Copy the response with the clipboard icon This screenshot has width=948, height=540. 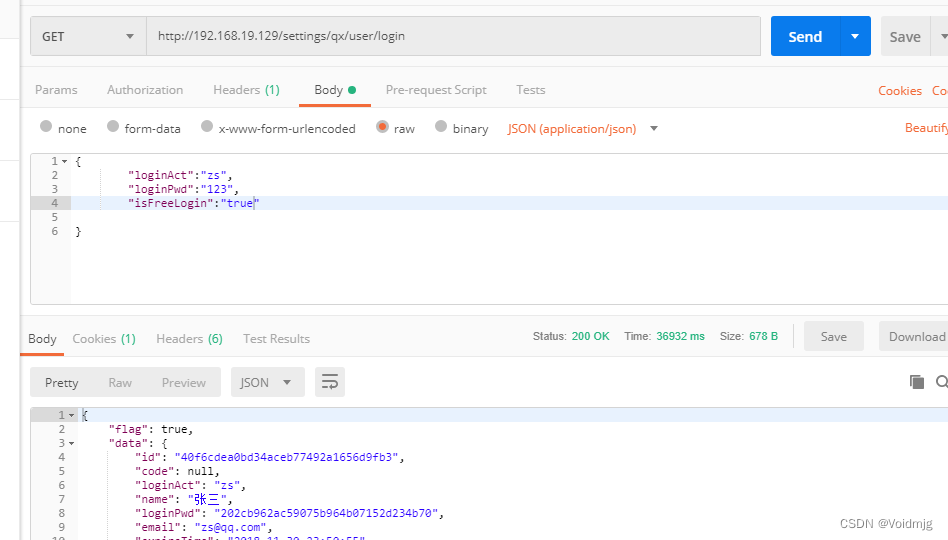(x=917, y=382)
